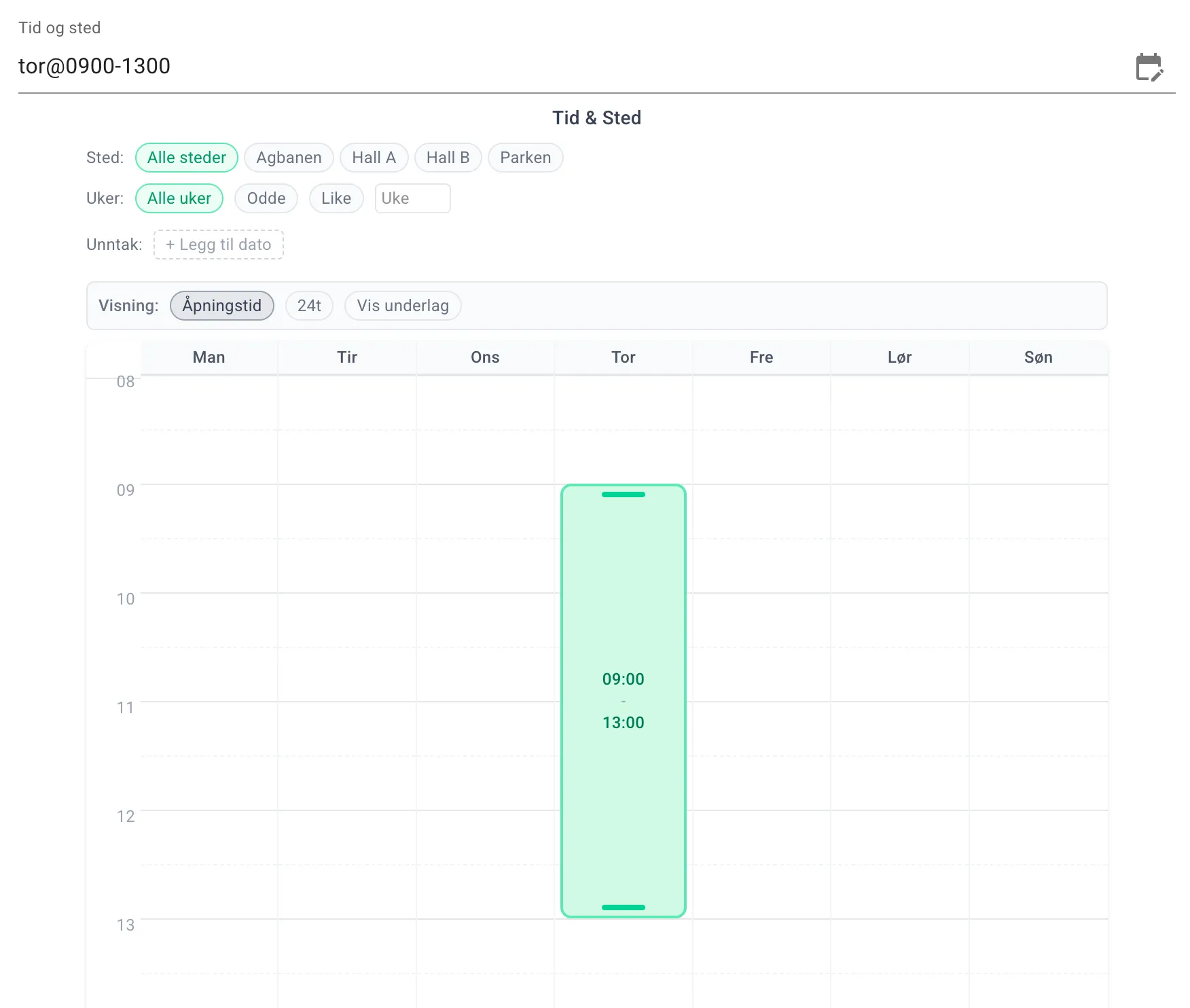Toggle Vis underlag display
The image size is (1190, 1008).
tap(403, 306)
